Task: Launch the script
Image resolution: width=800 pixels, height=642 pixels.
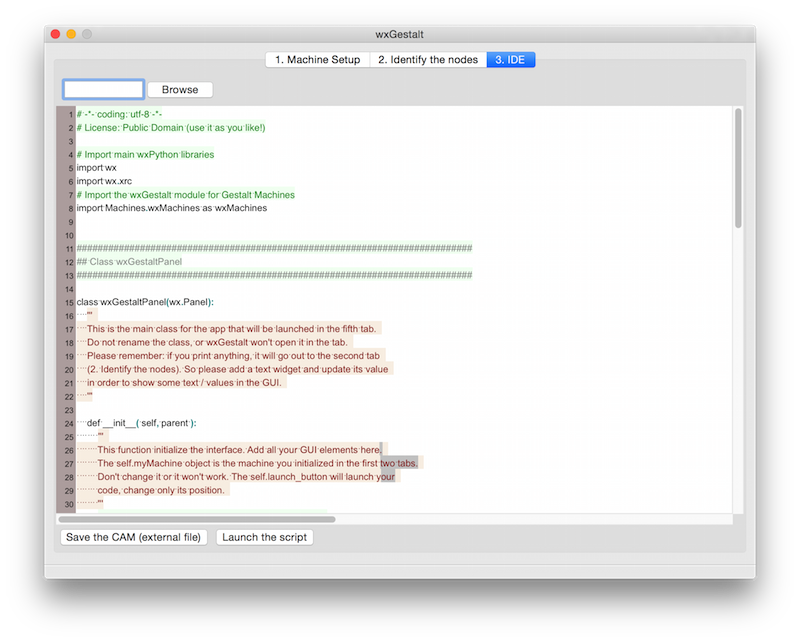Action: tap(265, 537)
